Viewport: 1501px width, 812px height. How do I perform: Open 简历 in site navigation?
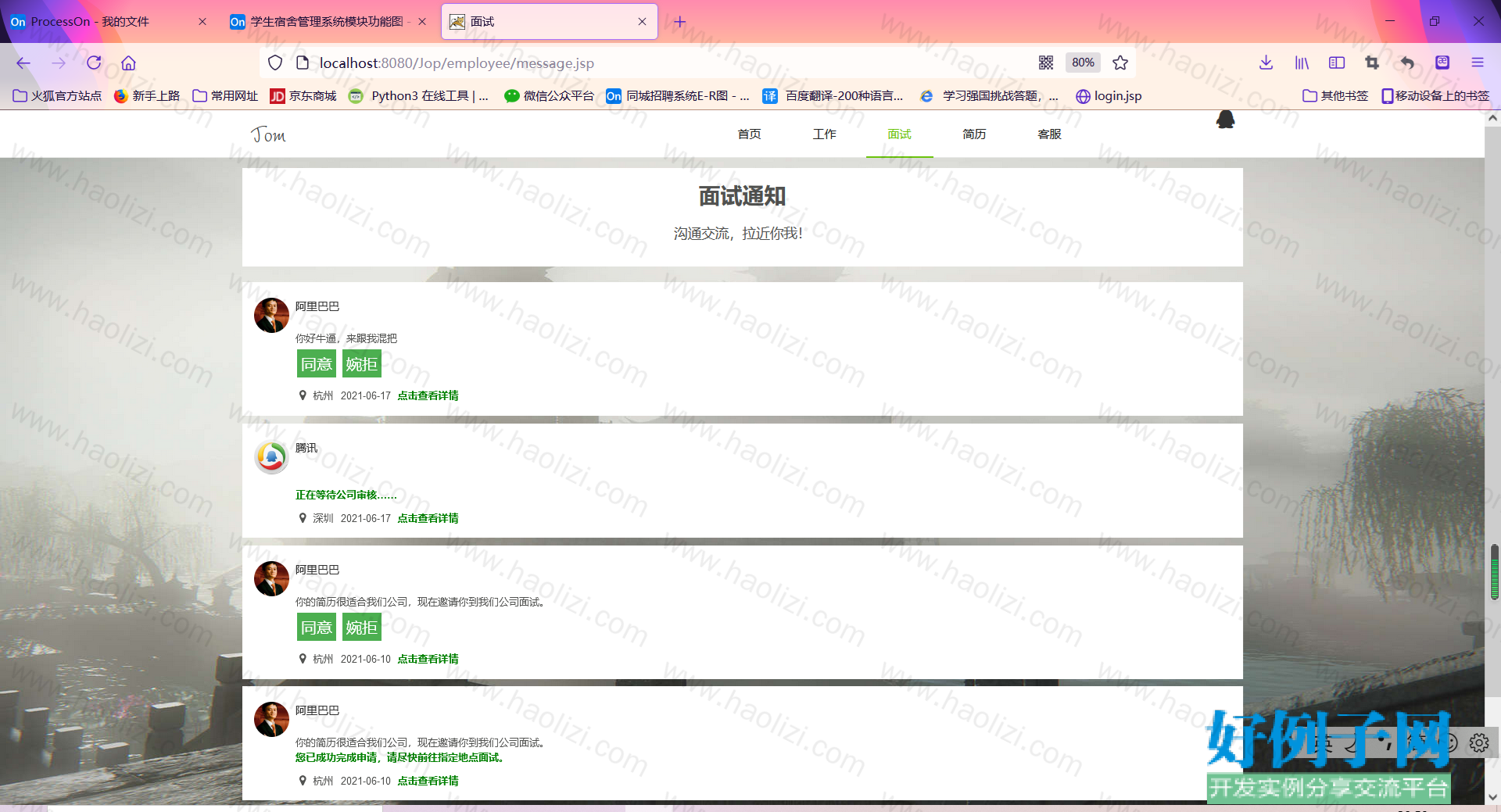tap(974, 134)
